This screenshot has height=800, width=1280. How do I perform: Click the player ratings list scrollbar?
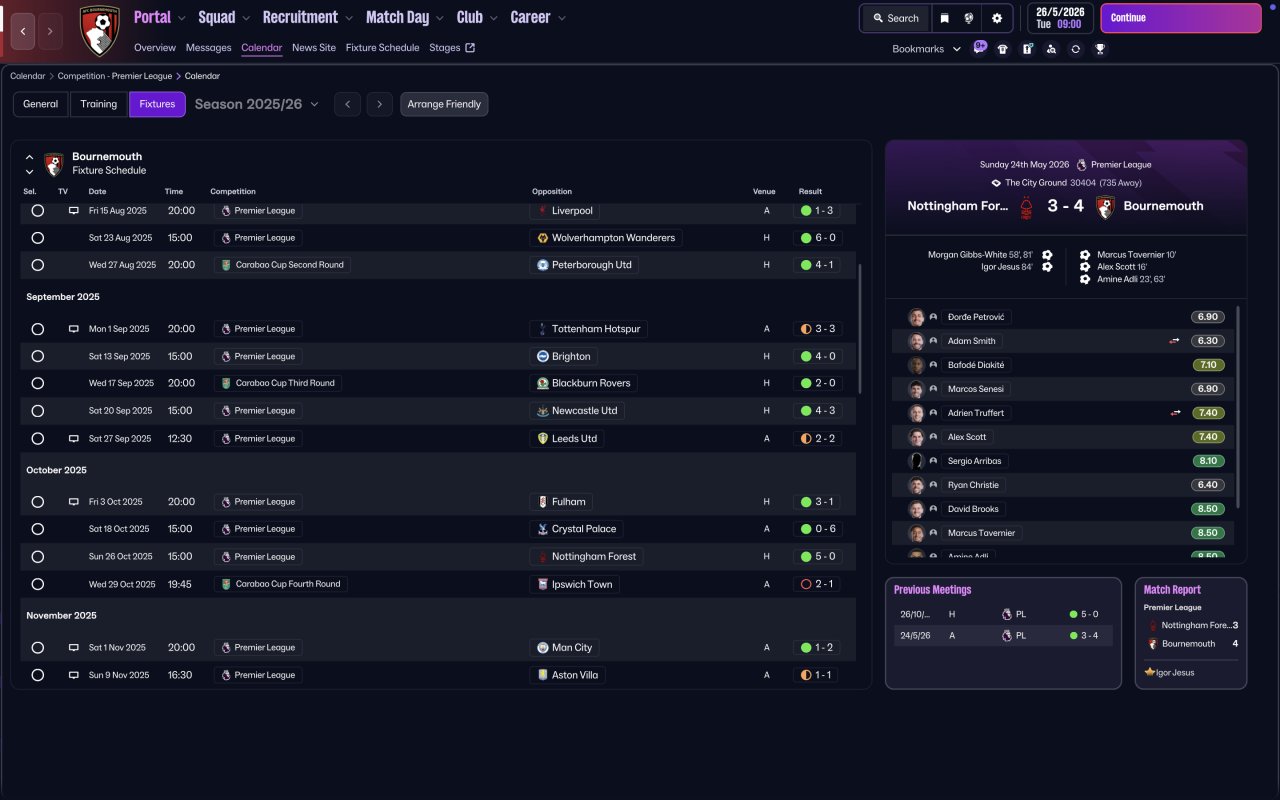[1238, 407]
